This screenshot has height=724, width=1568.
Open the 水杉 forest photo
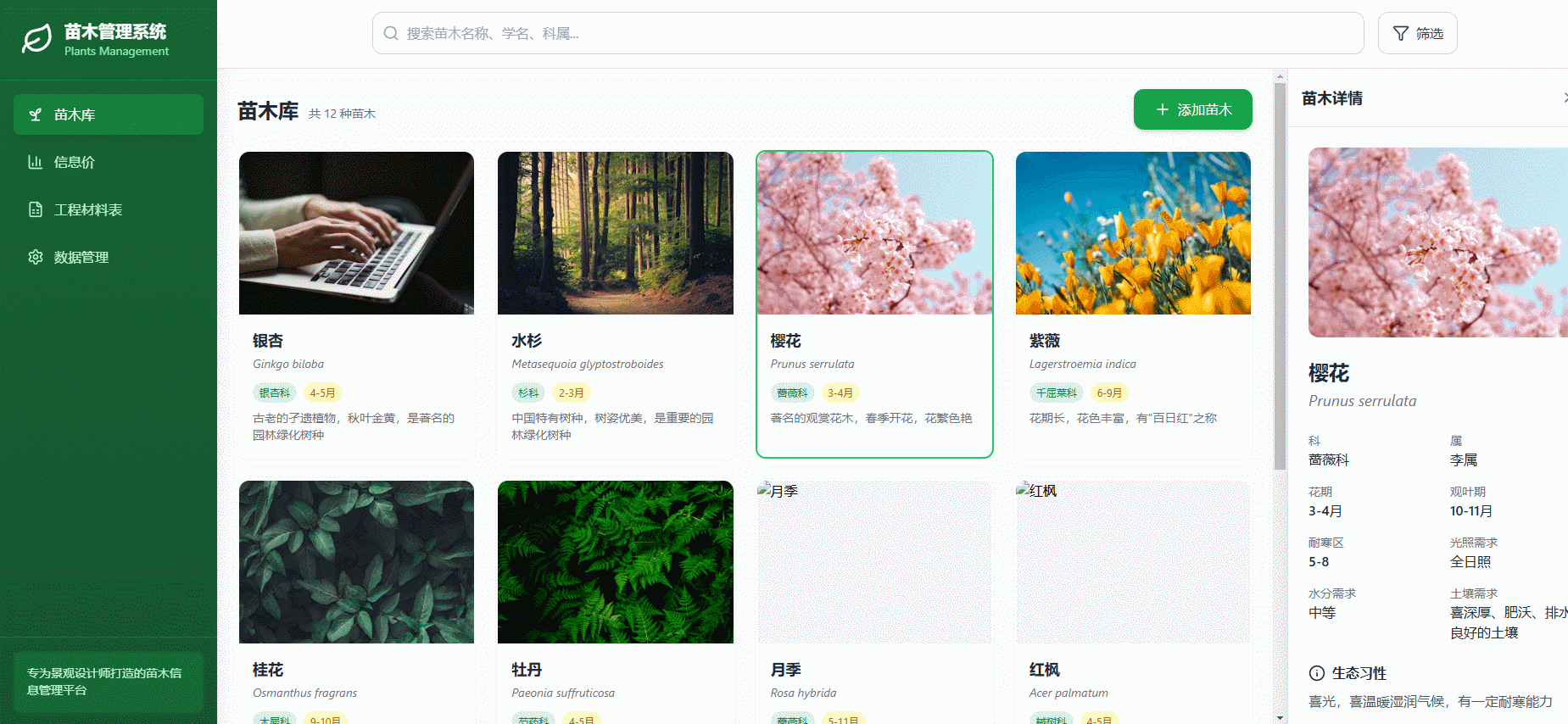point(616,233)
